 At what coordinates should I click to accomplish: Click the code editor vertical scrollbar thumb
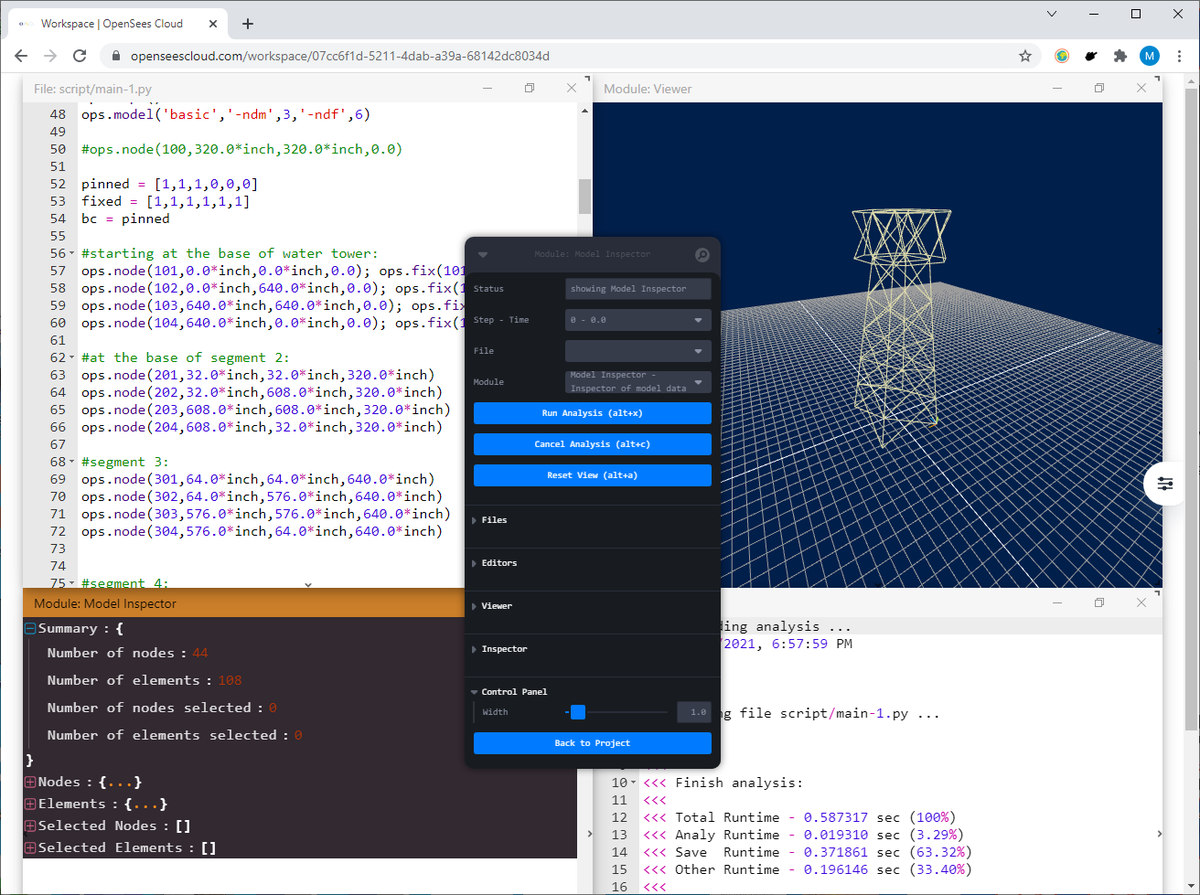click(x=584, y=196)
